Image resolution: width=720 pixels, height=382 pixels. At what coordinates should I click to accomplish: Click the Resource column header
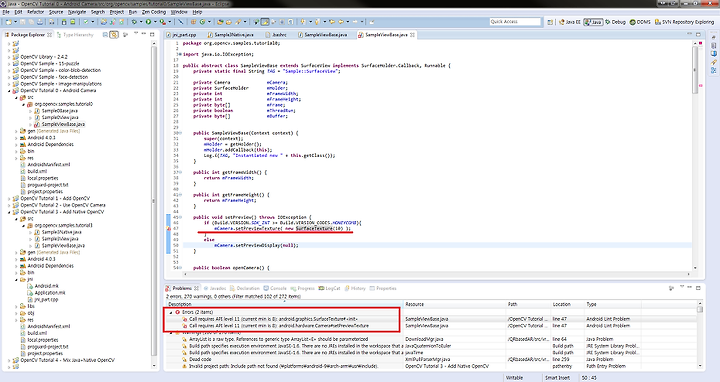click(x=455, y=304)
